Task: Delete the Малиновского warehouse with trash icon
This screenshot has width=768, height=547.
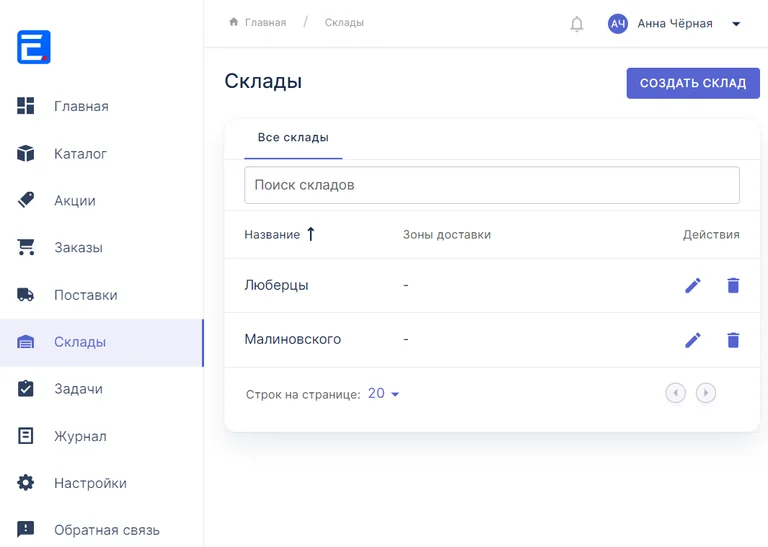Action: pyautogui.click(x=733, y=340)
